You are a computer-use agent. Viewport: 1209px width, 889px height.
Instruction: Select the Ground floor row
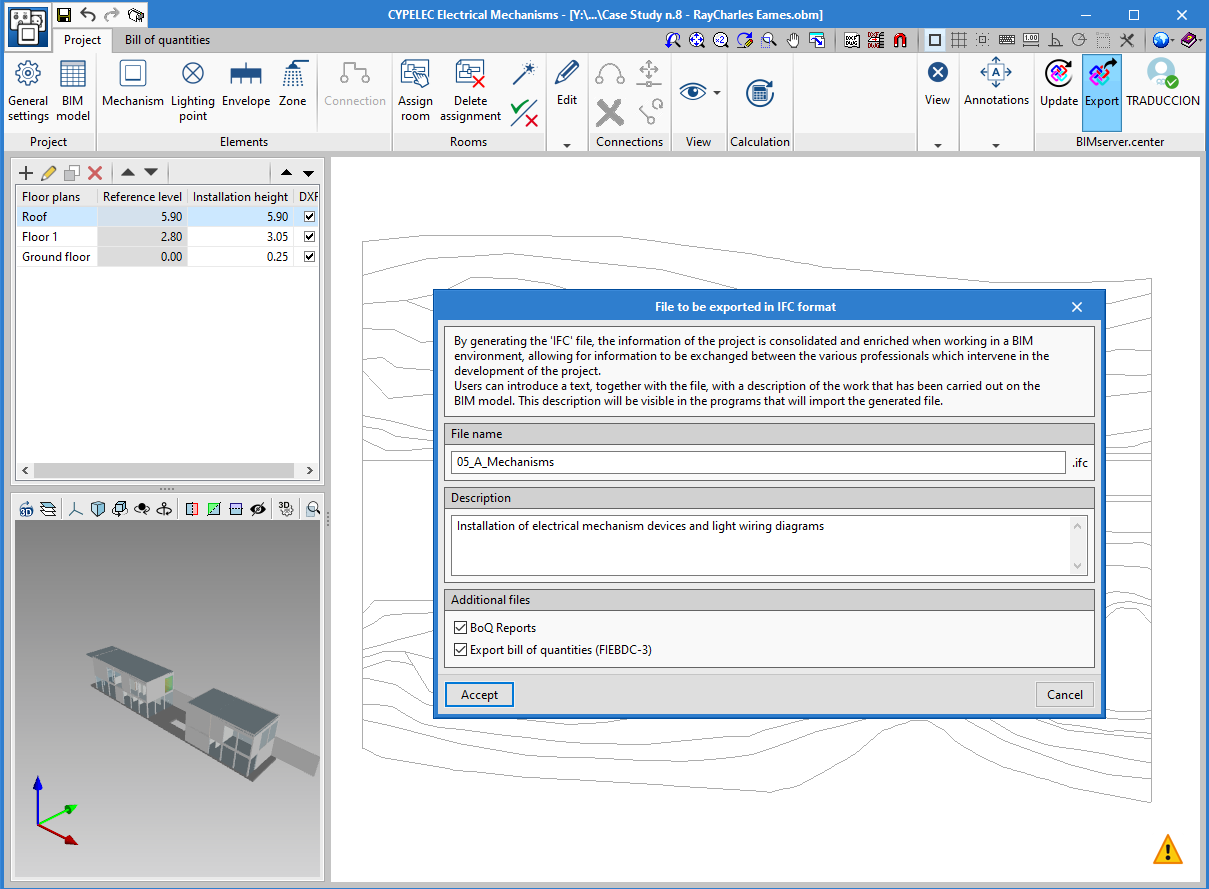click(168, 257)
